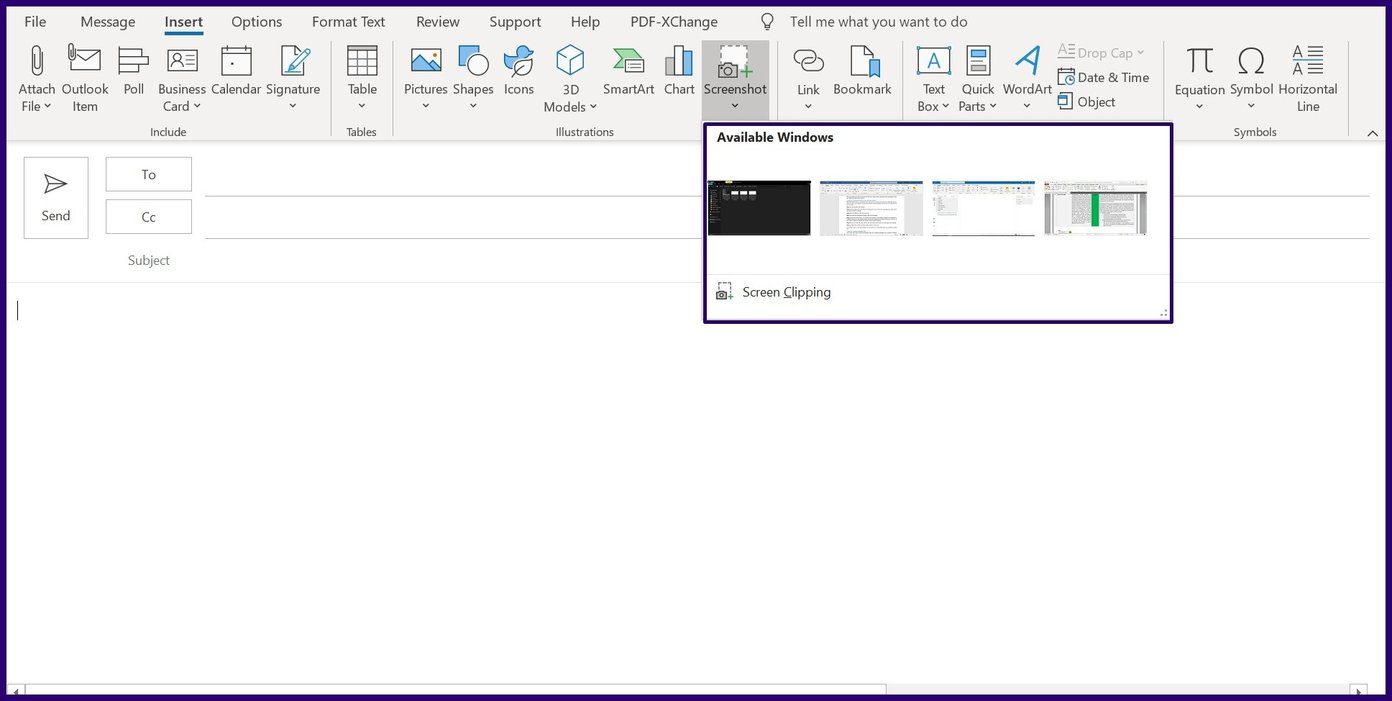Insert Date & Time
Image resolution: width=1392 pixels, height=701 pixels.
point(1104,77)
